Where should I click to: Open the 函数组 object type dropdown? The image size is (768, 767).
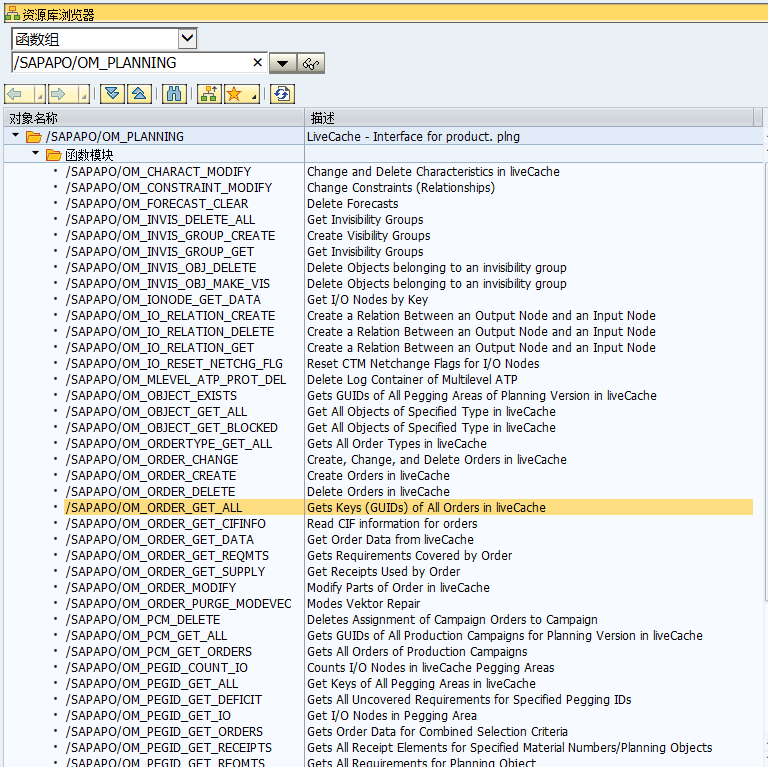point(187,38)
